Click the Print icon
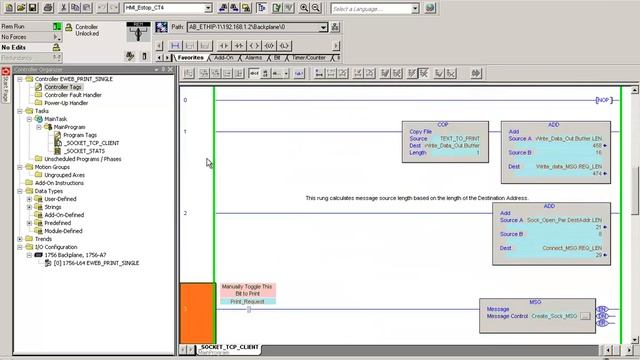Screen dimensions: 640x360 pyautogui.click(x=48, y=8)
